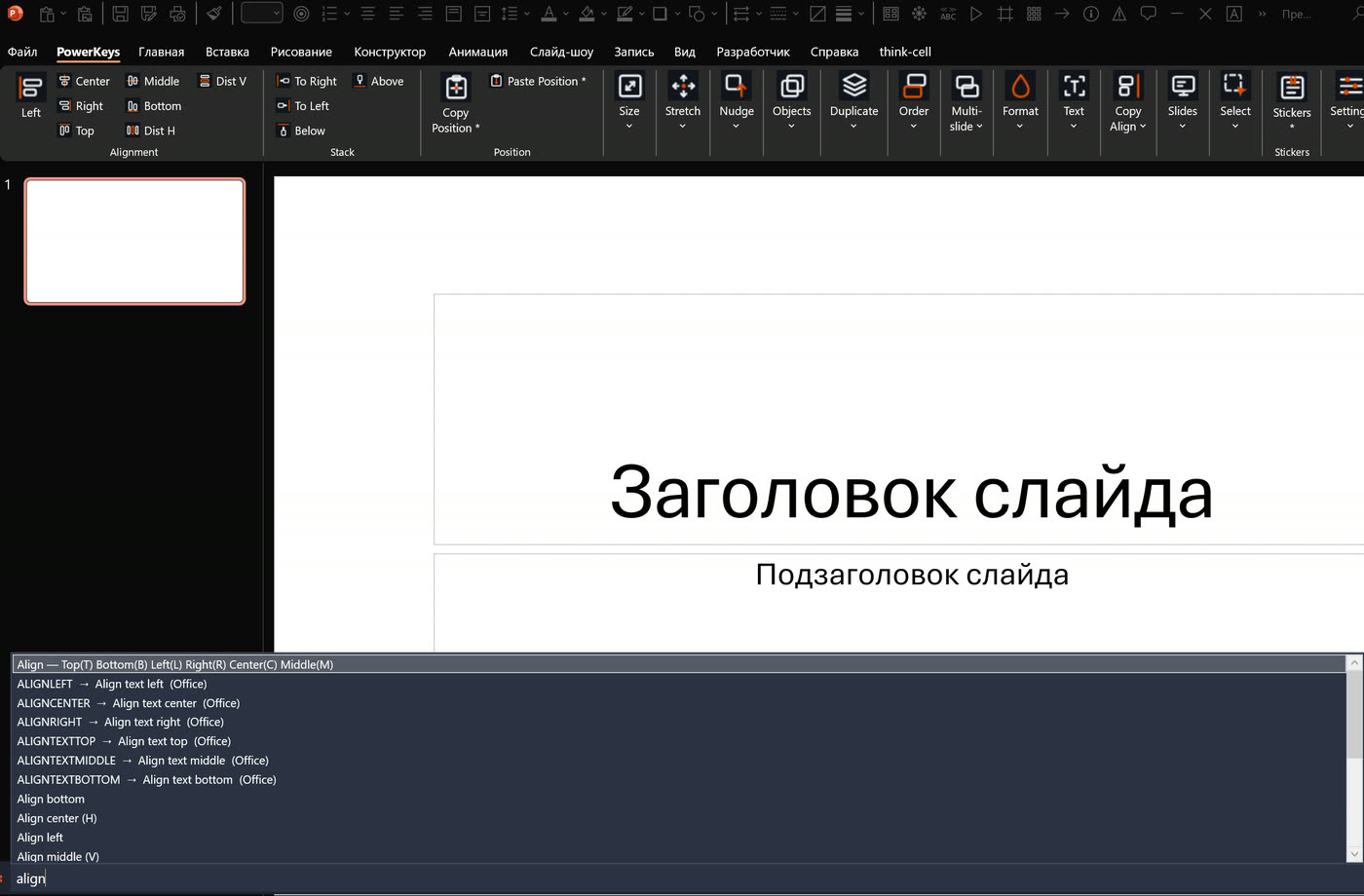1364x896 pixels.
Task: Open the Slides dropdown
Action: (1183, 102)
